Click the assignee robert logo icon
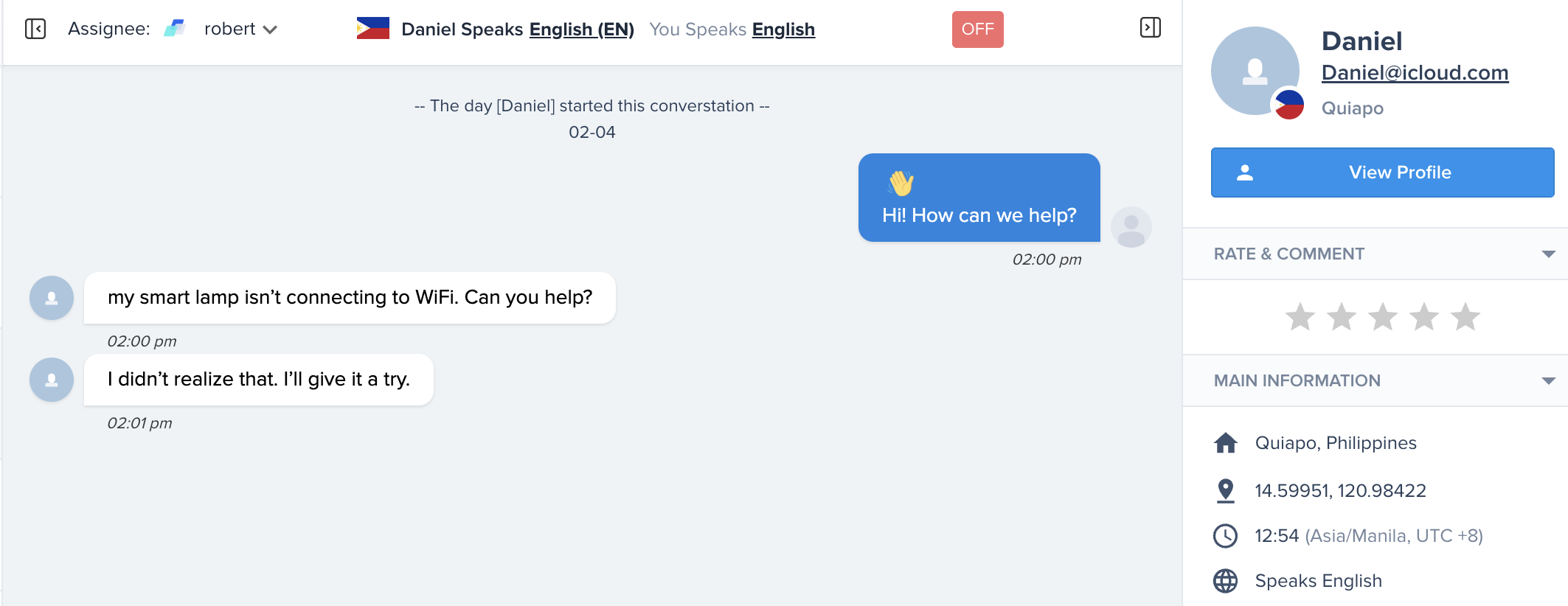1568x606 pixels. click(x=174, y=29)
